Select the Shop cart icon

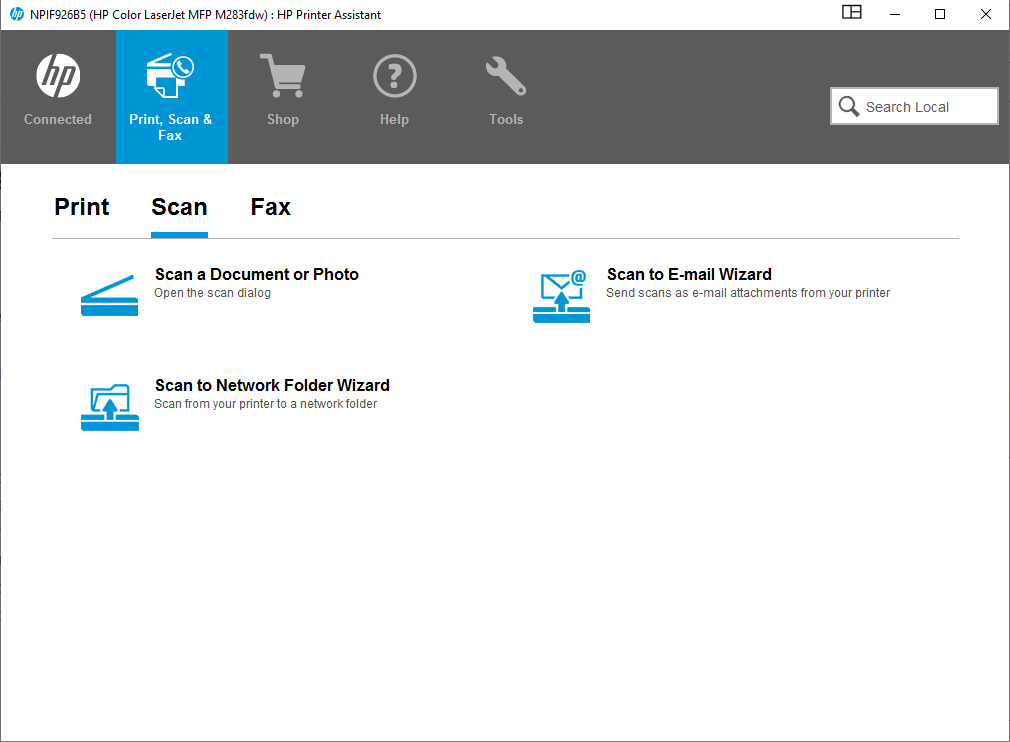coord(283,75)
